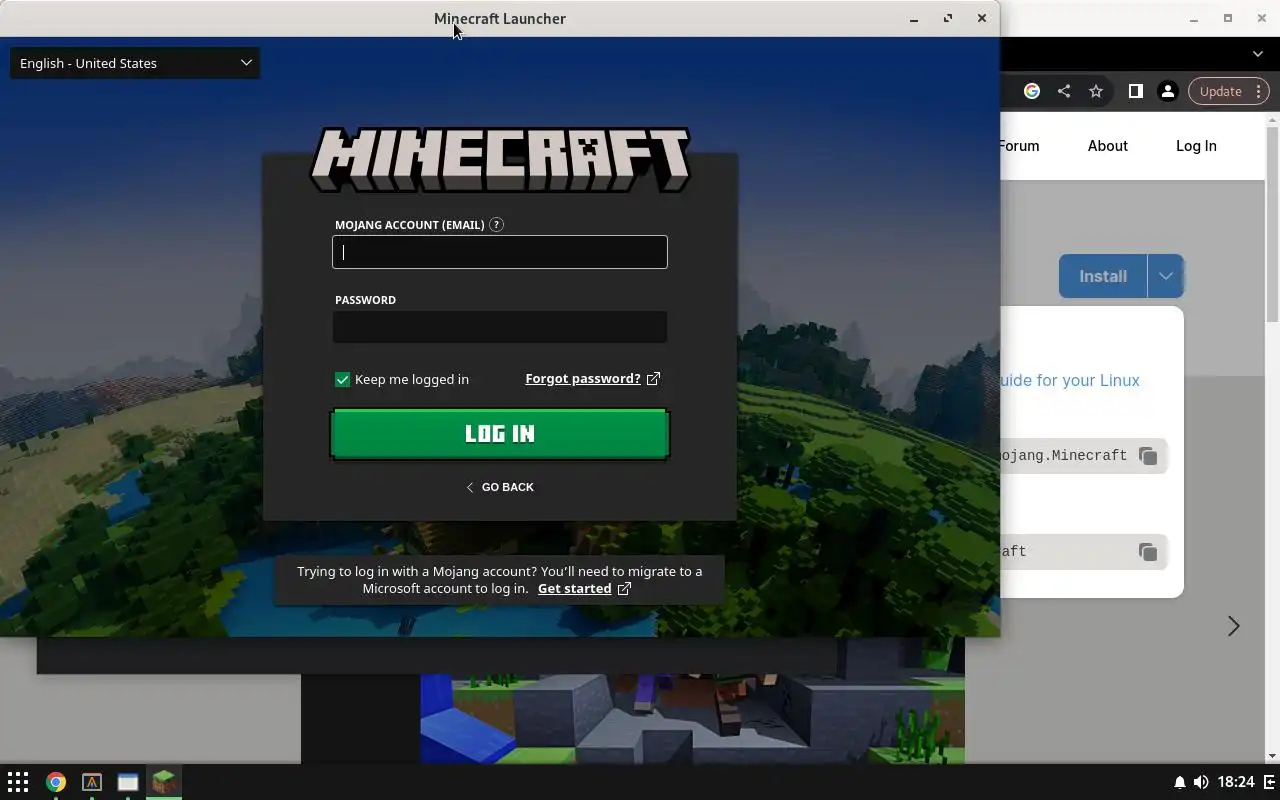Click the password input field
The width and height of the screenshot is (1280, 800).
click(500, 327)
